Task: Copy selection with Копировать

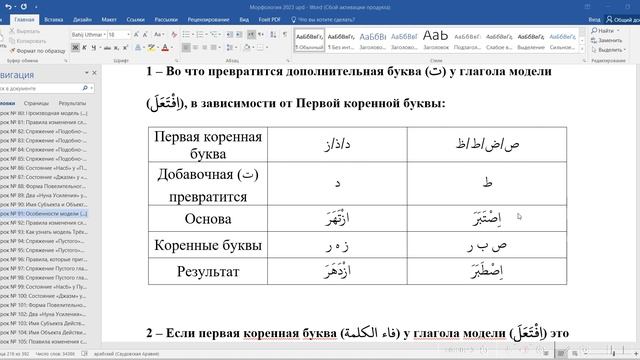Action: (x=28, y=41)
